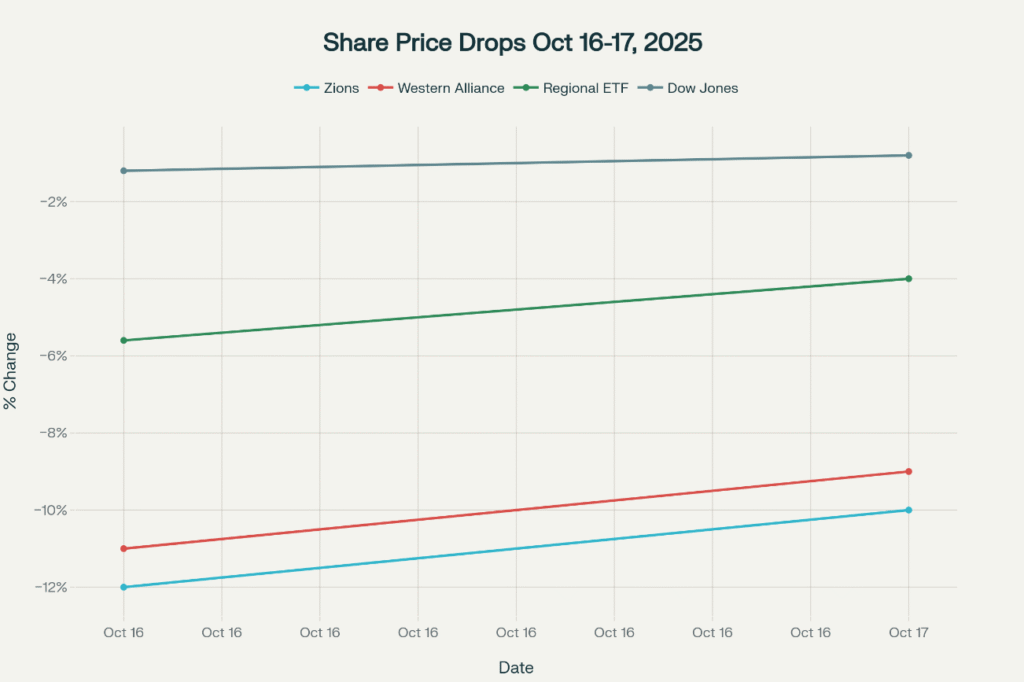Select Western Alliance point at Oct 17
Screen dimensions: 1024x682
coord(908,471)
